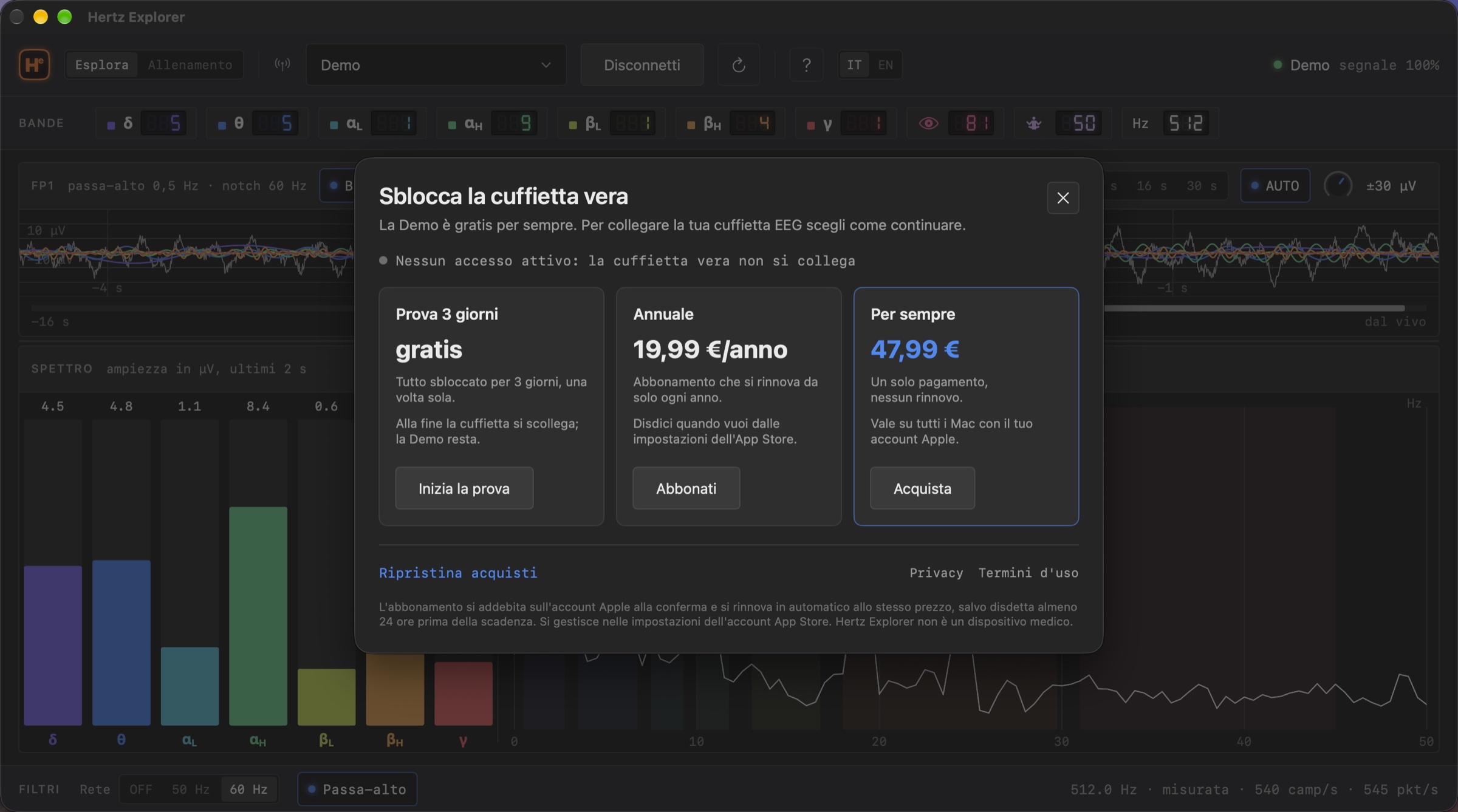The image size is (1458, 812).
Task: Switch to the Esplora tab
Action: click(101, 64)
